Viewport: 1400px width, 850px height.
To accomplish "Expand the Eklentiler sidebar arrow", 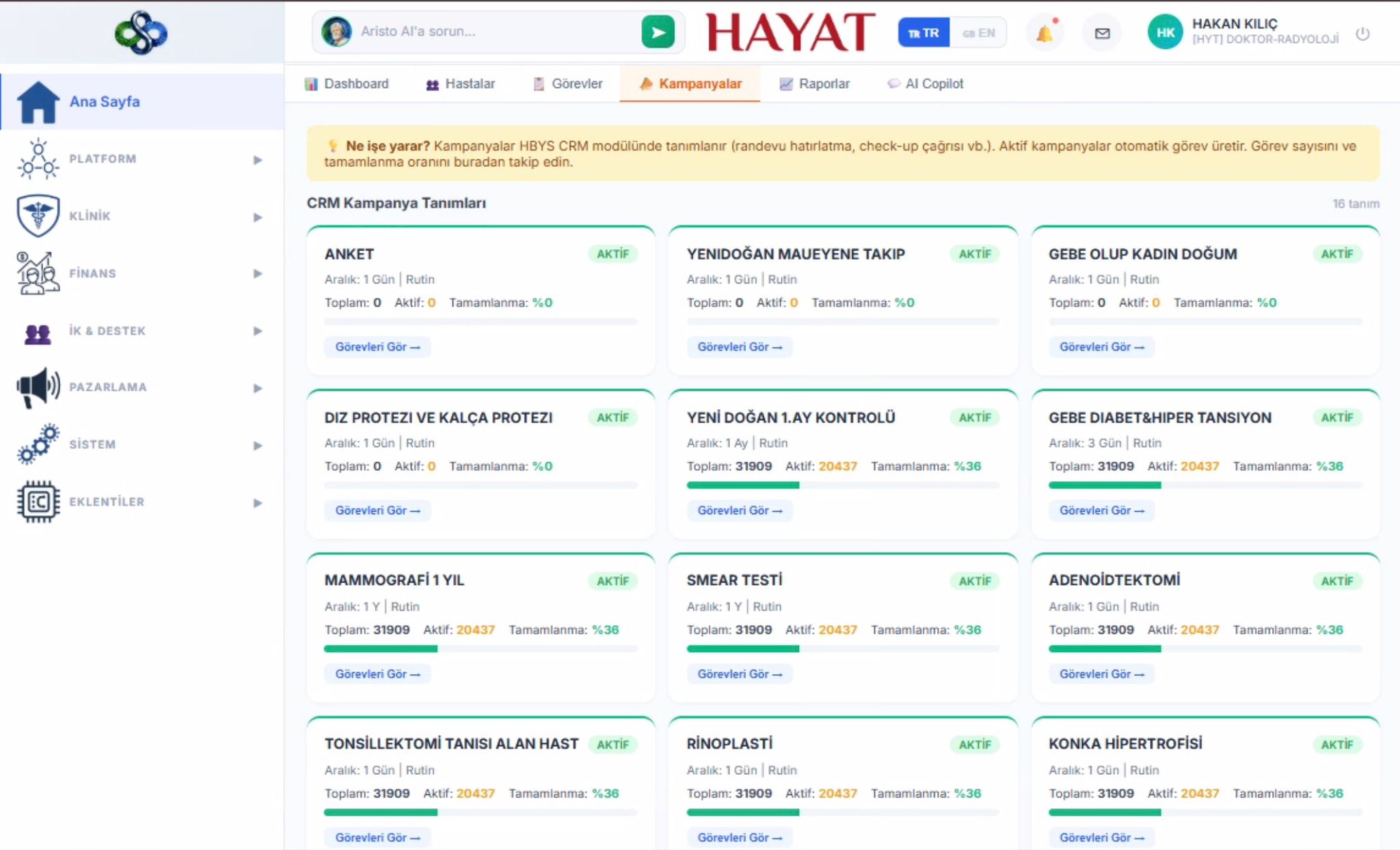I will tap(258, 502).
